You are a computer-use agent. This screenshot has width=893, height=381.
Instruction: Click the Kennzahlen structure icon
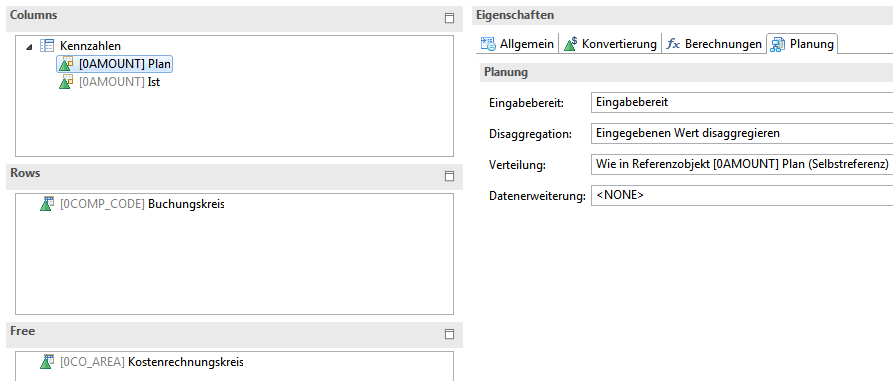click(47, 46)
